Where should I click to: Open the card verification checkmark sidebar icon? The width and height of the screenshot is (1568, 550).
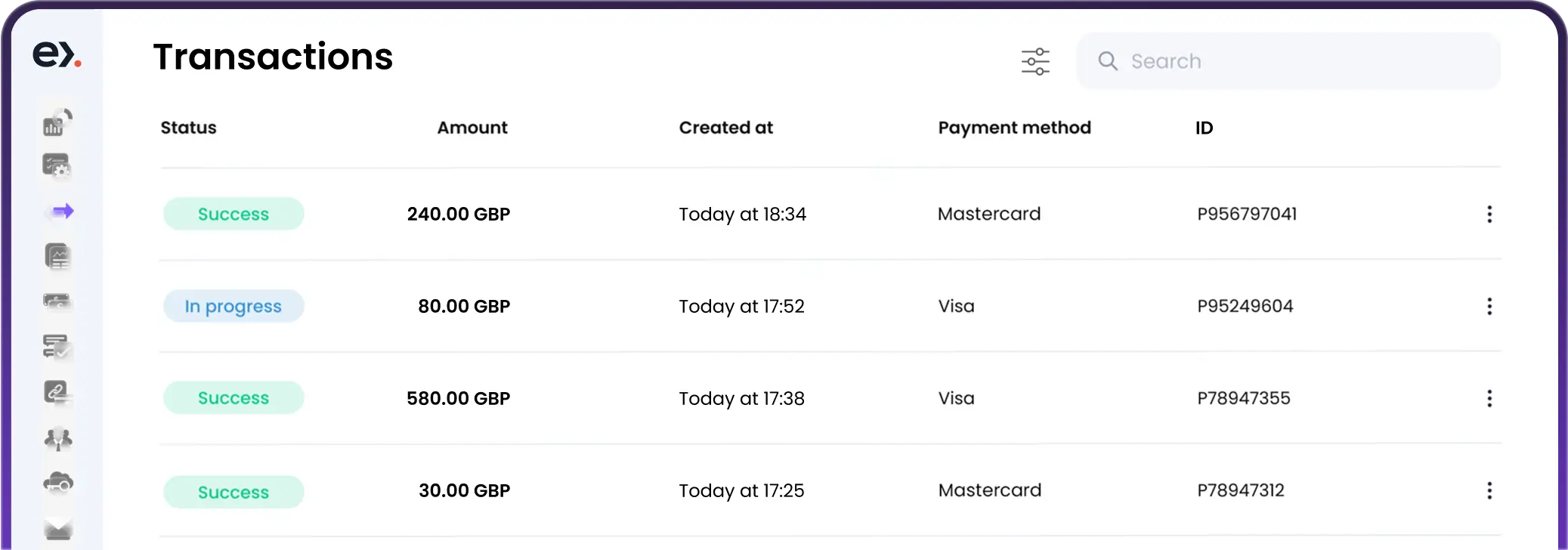[x=57, y=347]
